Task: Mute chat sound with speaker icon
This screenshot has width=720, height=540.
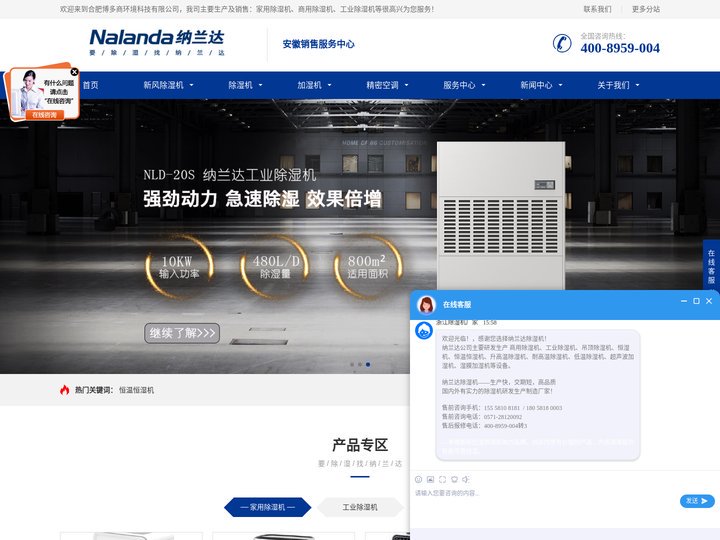Action: 466,479
